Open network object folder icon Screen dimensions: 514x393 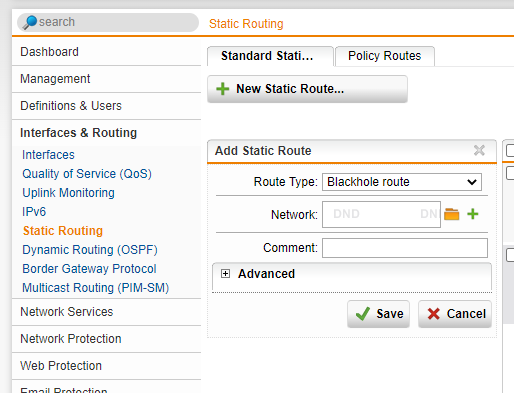[x=452, y=214]
